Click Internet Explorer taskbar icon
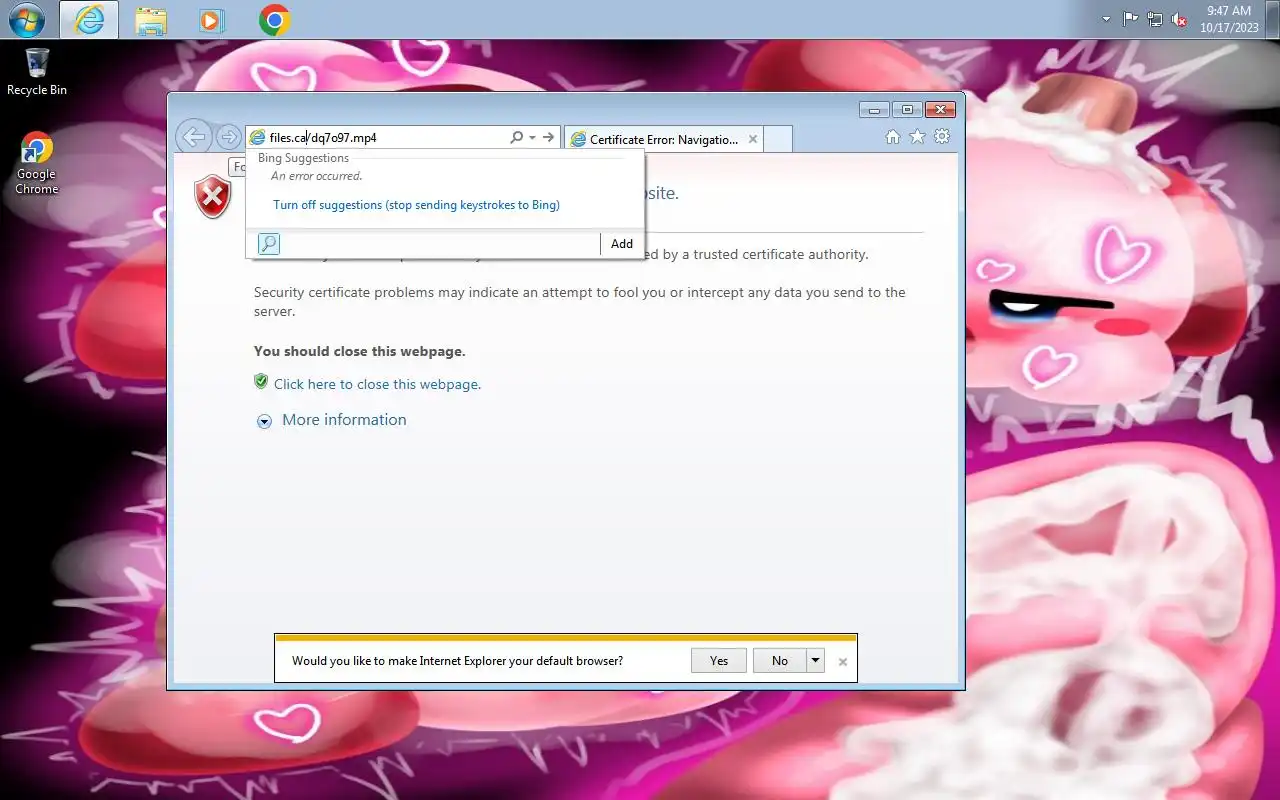1280x800 pixels. (x=89, y=19)
